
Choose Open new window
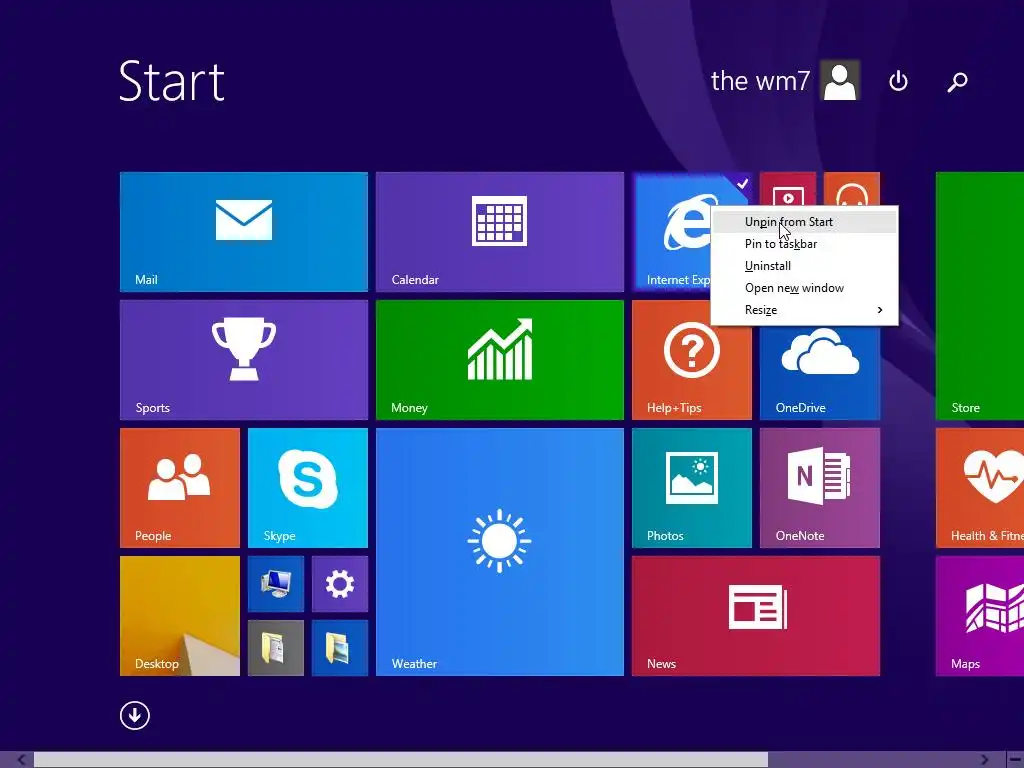tap(804, 288)
